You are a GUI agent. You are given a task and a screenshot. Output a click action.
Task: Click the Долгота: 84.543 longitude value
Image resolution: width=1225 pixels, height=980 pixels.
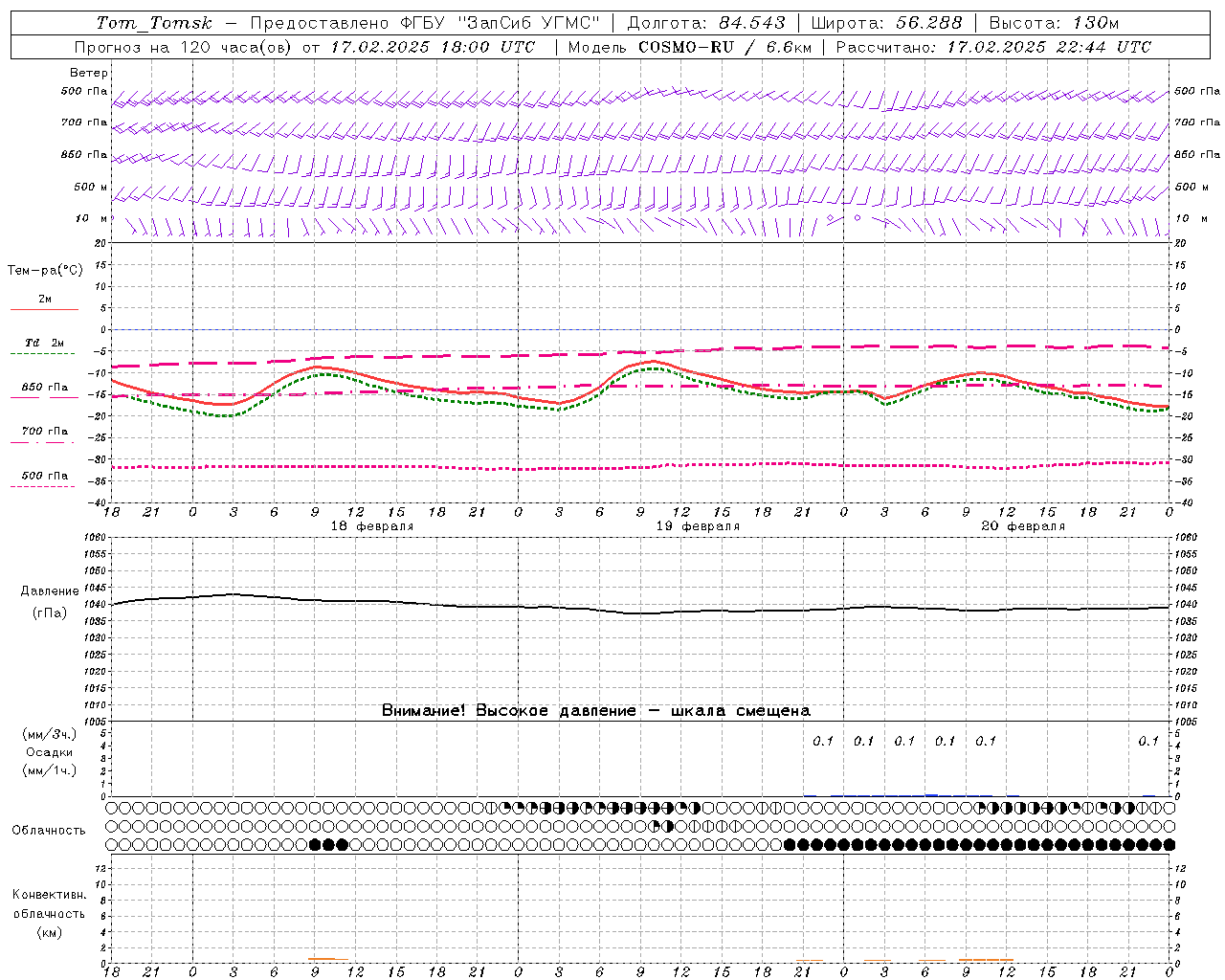pos(706,23)
